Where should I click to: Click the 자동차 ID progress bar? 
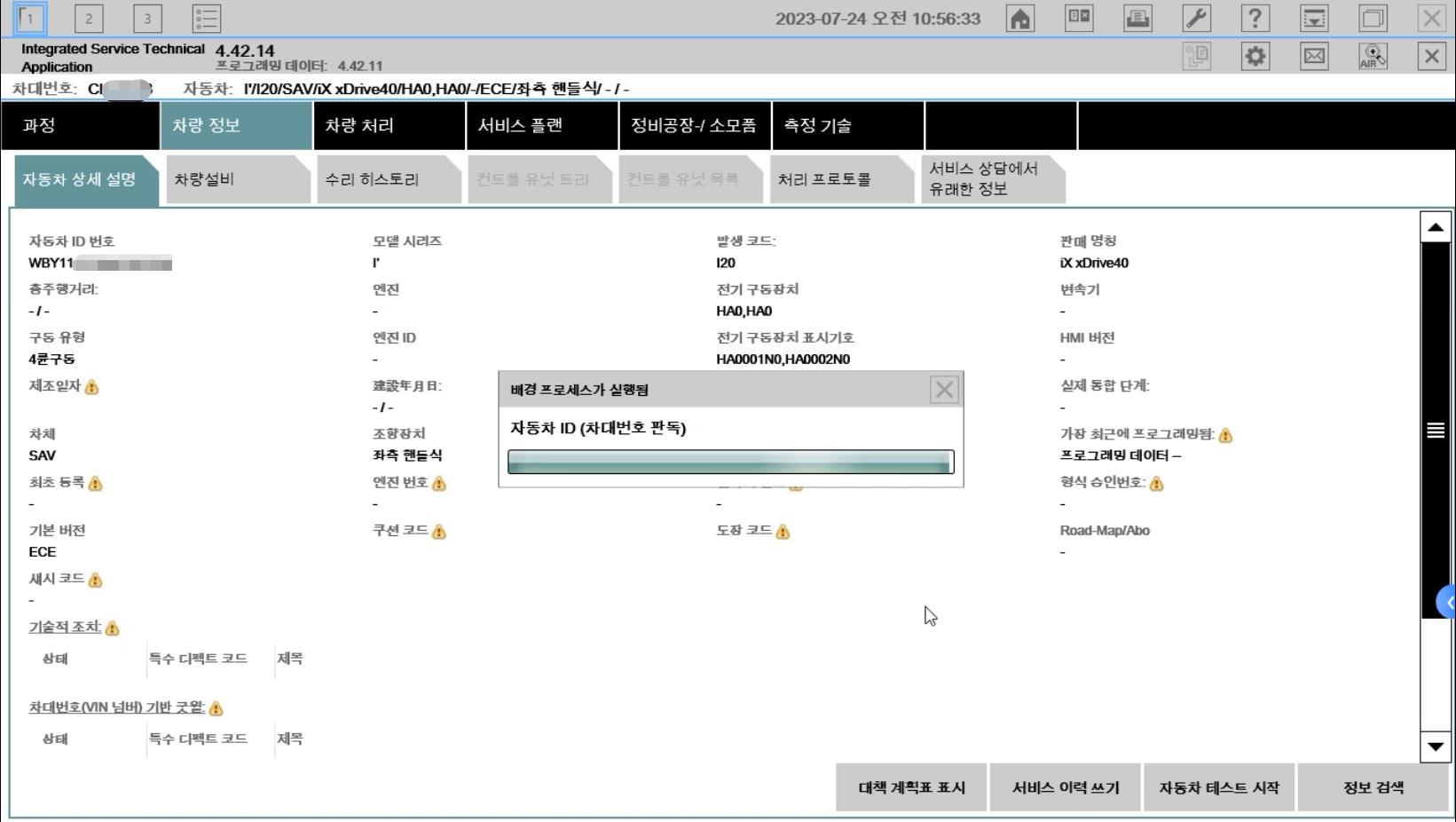coord(731,462)
